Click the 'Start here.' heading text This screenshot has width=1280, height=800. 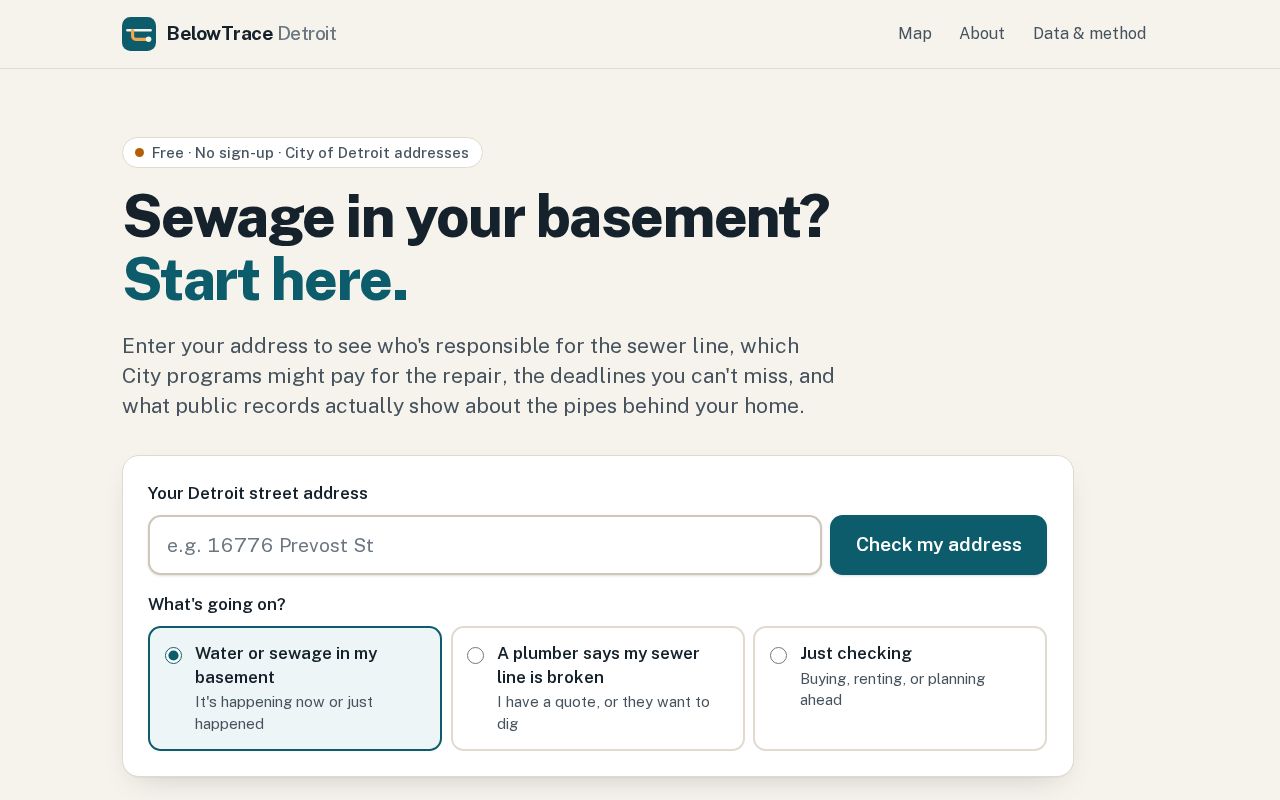click(x=265, y=279)
